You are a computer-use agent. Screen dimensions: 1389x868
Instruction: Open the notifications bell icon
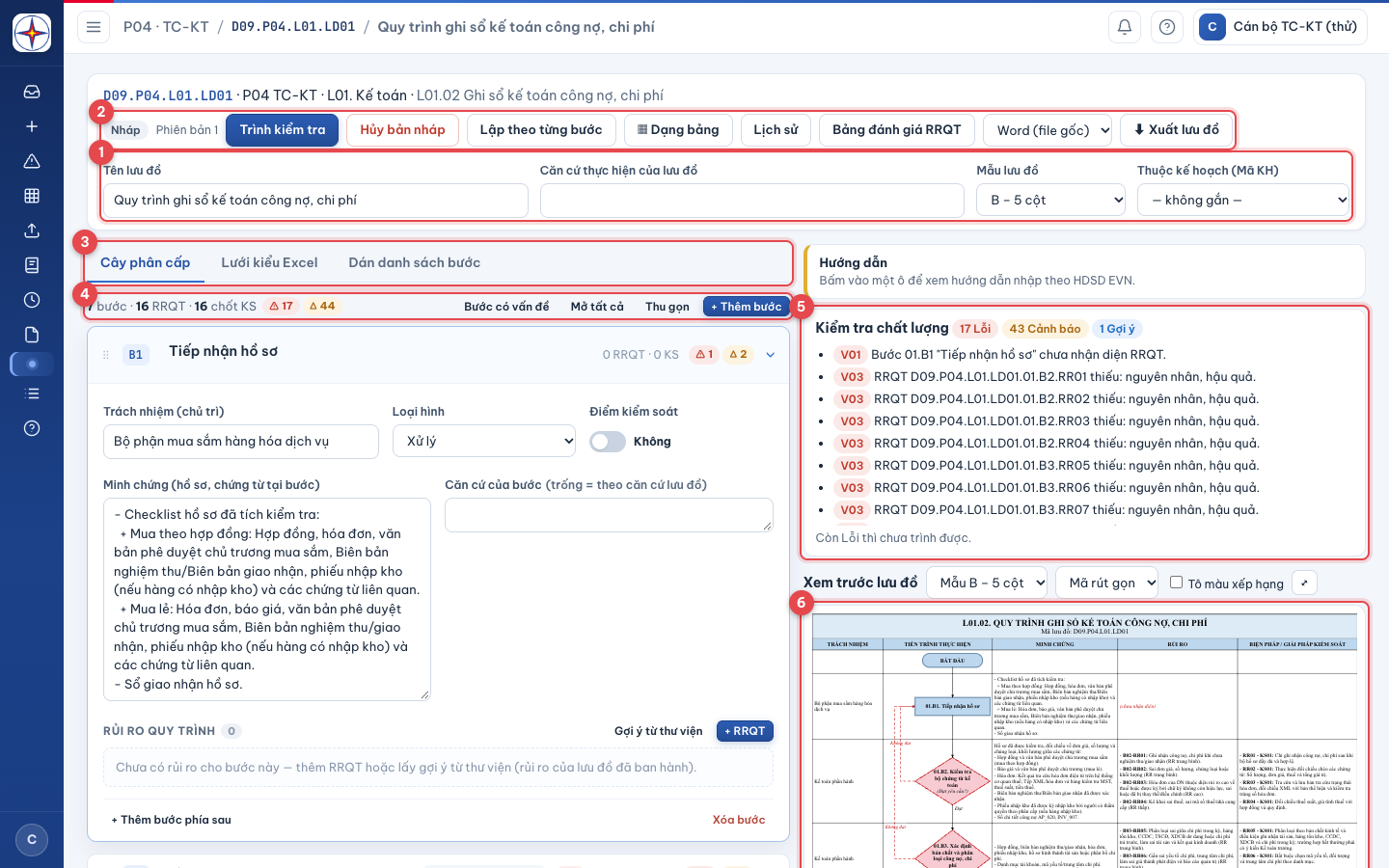click(x=1125, y=27)
